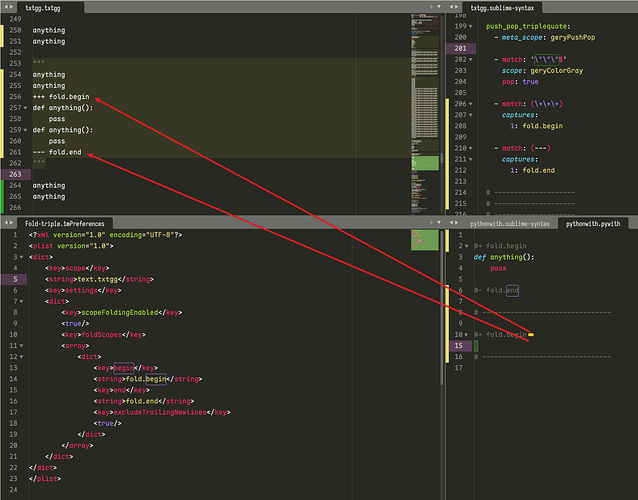
Task: Click line number 5 in Fold-triple.tmPreferences gutter
Action: (x=15, y=279)
